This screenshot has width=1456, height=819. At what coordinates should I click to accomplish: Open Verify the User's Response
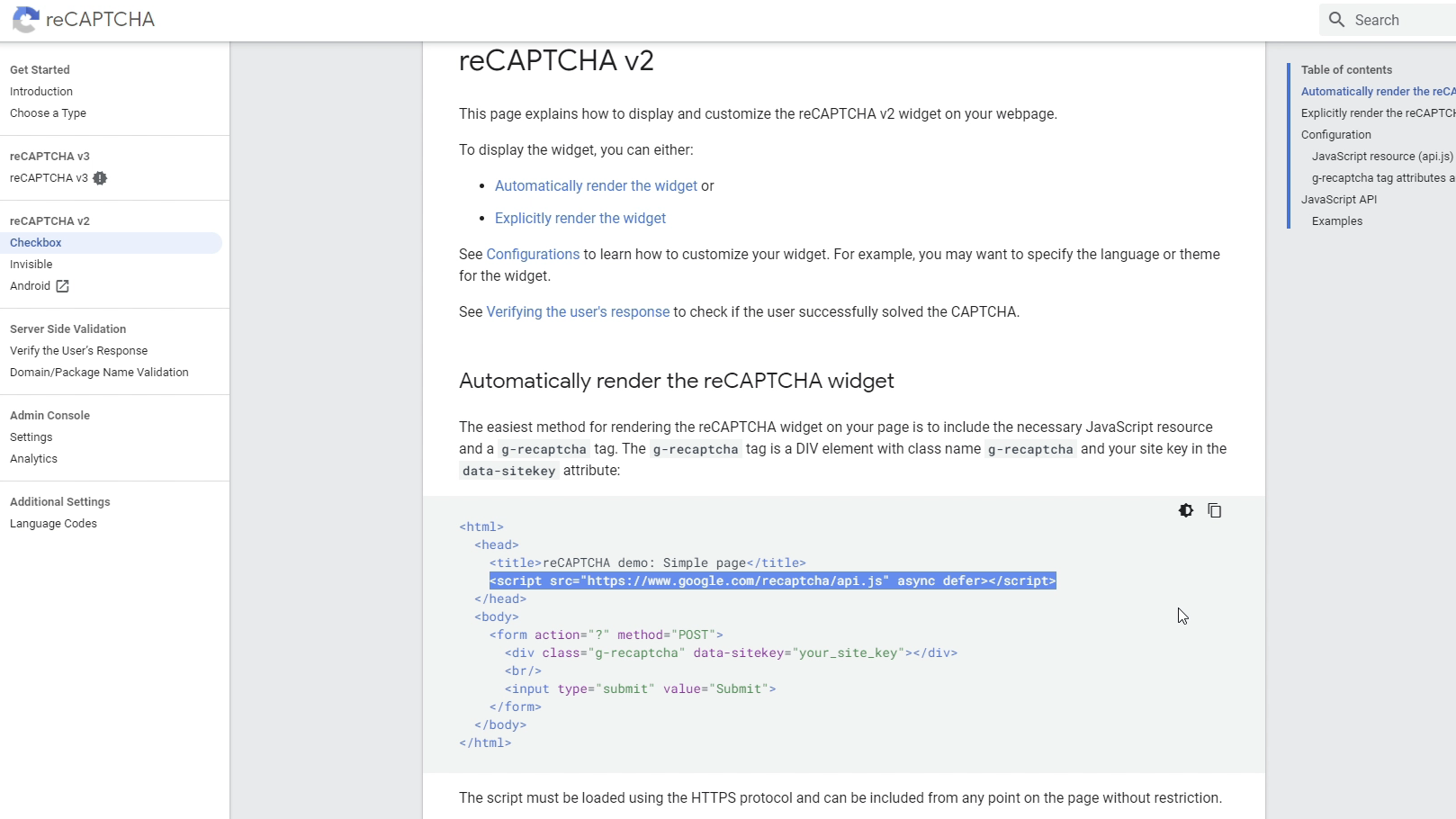point(78,351)
